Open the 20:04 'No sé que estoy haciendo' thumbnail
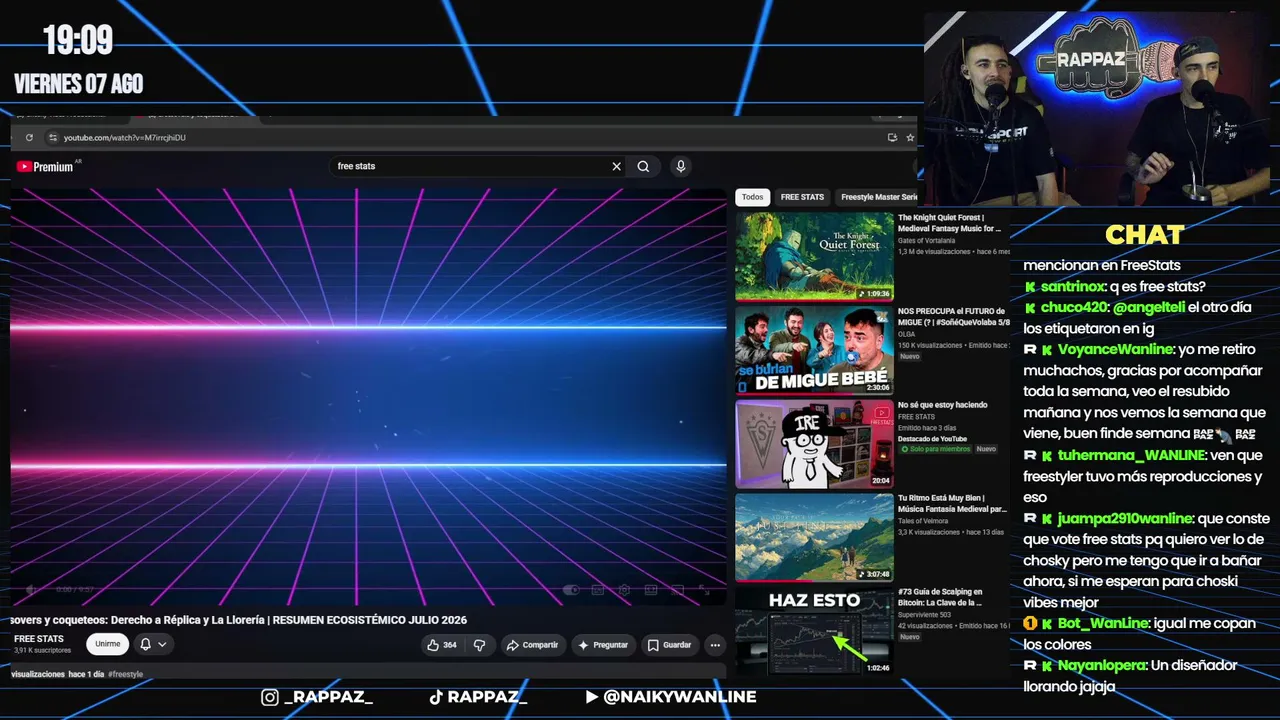 click(x=814, y=444)
